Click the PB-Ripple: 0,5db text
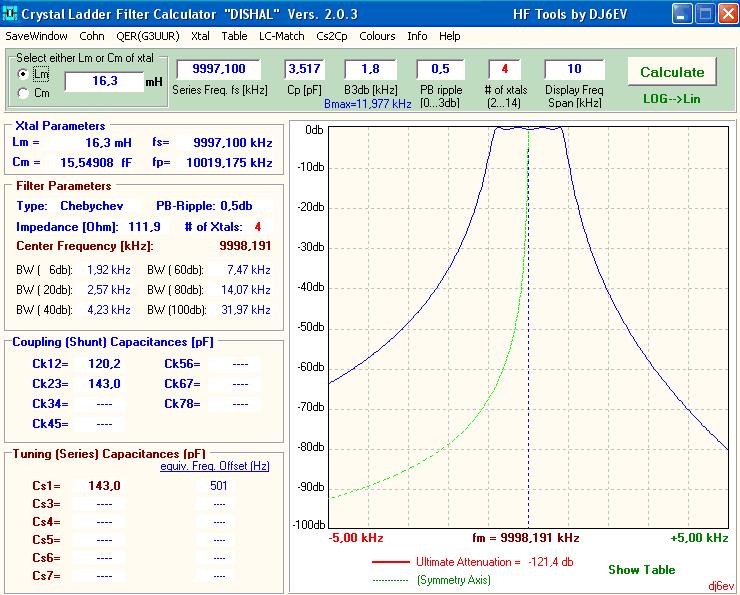740x595 pixels. point(204,206)
